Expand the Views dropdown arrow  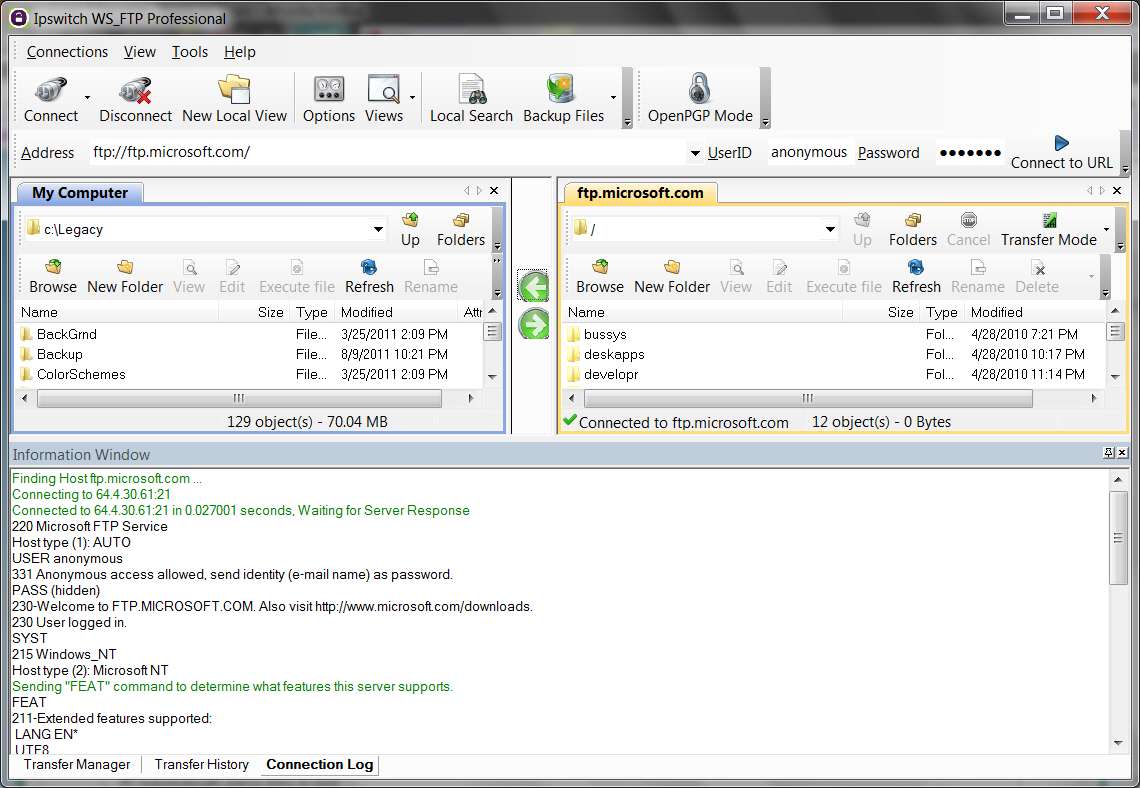click(412, 97)
